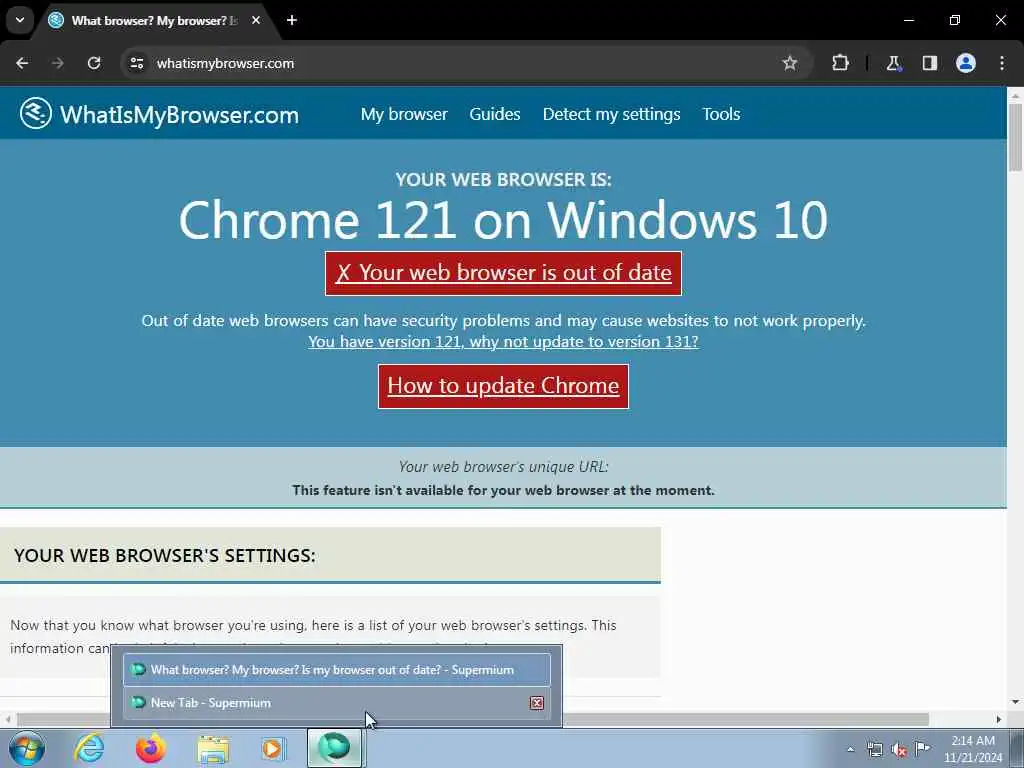1024x768 pixels.
Task: Click the muted volume tray icon
Action: (x=899, y=750)
